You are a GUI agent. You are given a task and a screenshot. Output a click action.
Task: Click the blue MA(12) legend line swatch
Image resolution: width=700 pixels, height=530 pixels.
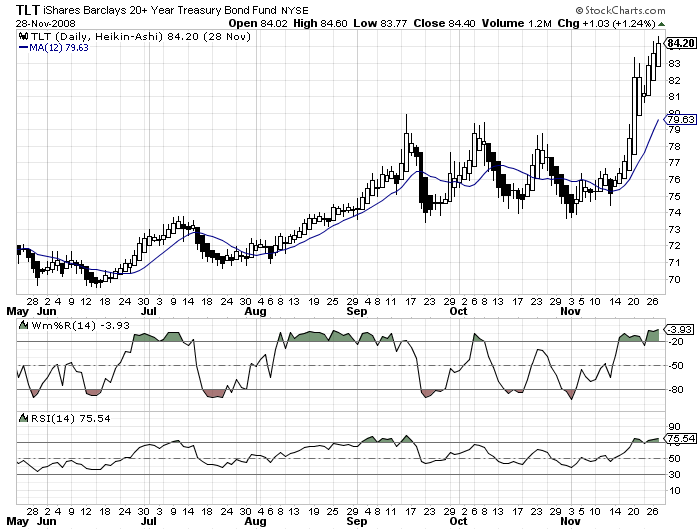[x=24, y=45]
